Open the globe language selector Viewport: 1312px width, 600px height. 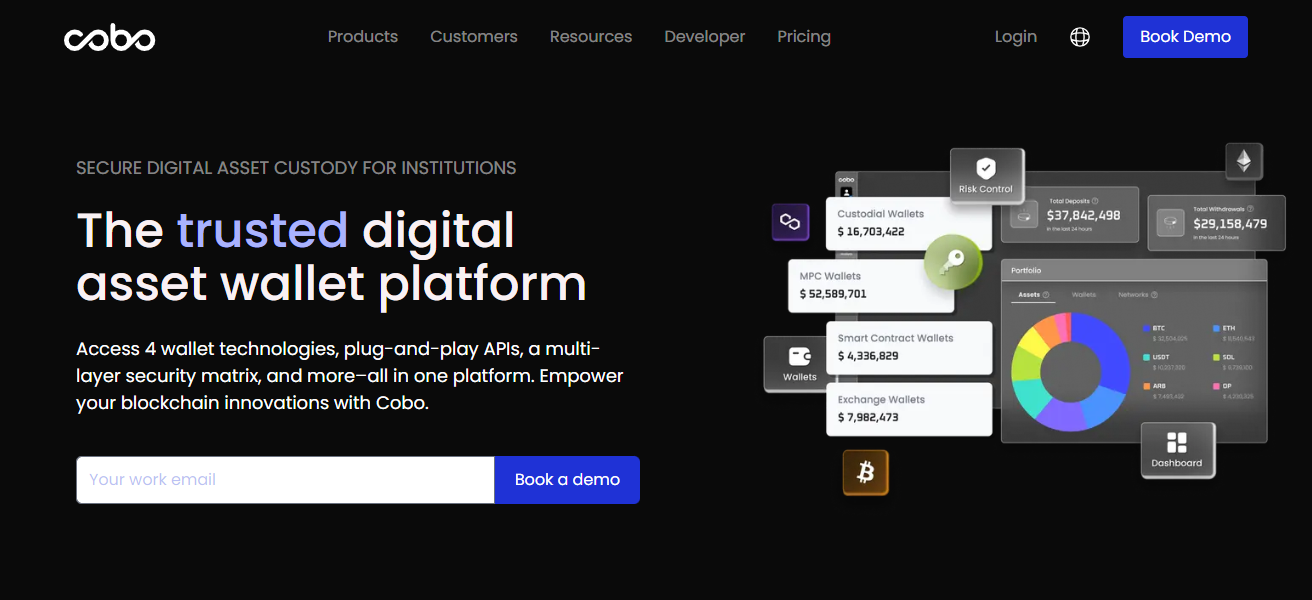pyautogui.click(x=1080, y=37)
